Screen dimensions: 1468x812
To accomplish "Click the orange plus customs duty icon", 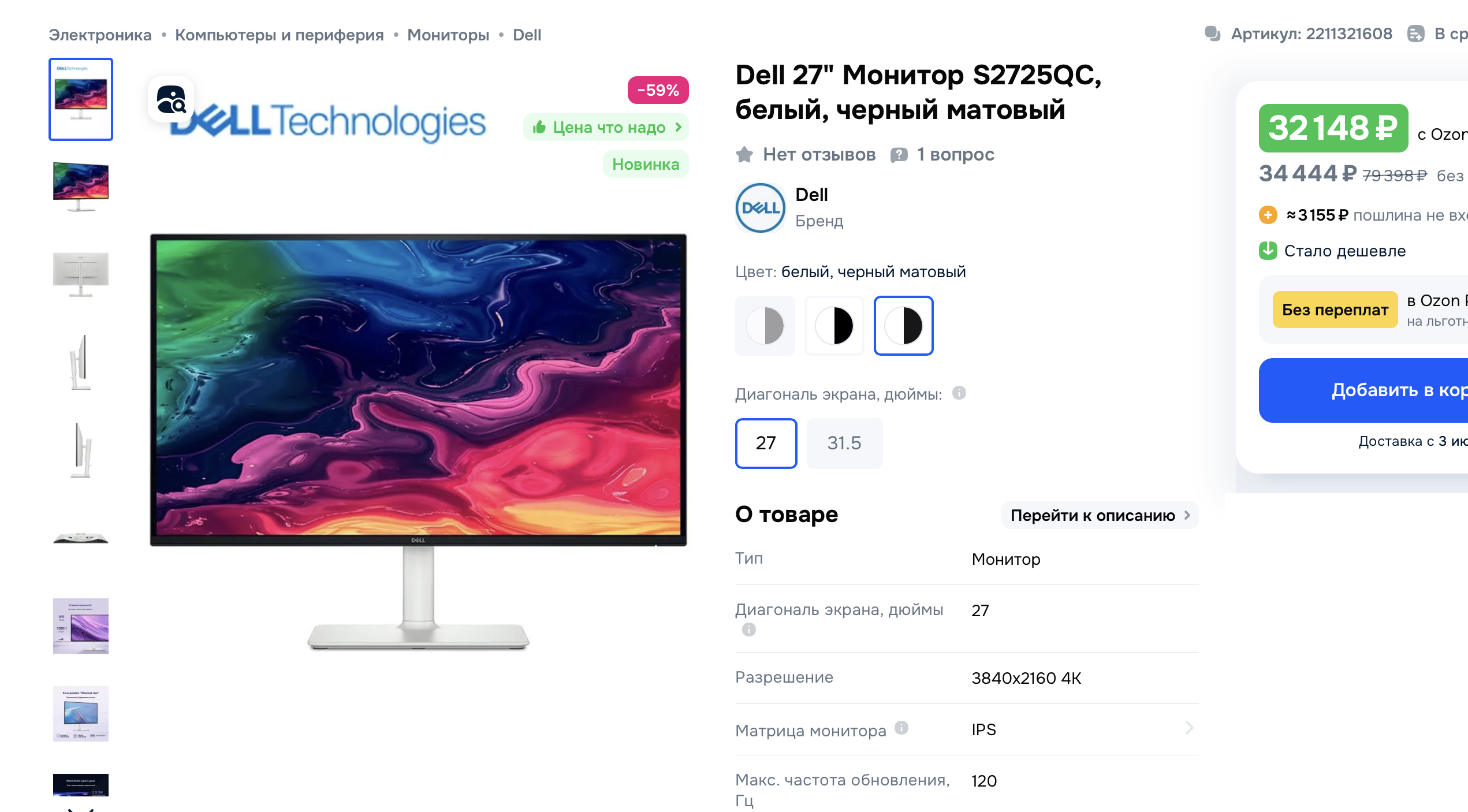I will pos(1268,215).
